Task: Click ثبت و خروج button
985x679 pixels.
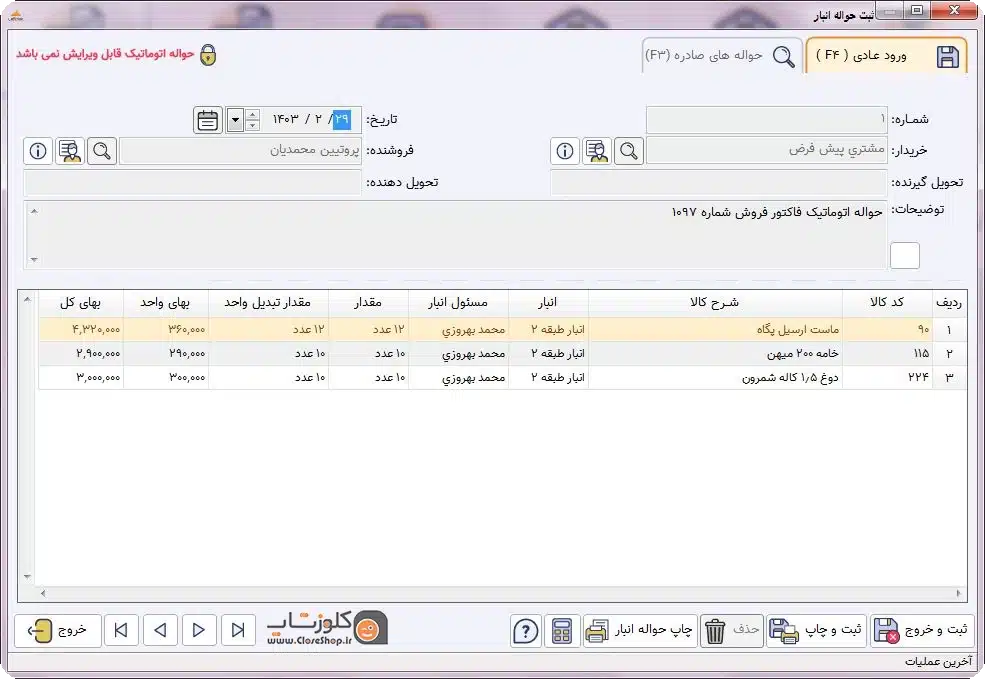Action: [922, 630]
